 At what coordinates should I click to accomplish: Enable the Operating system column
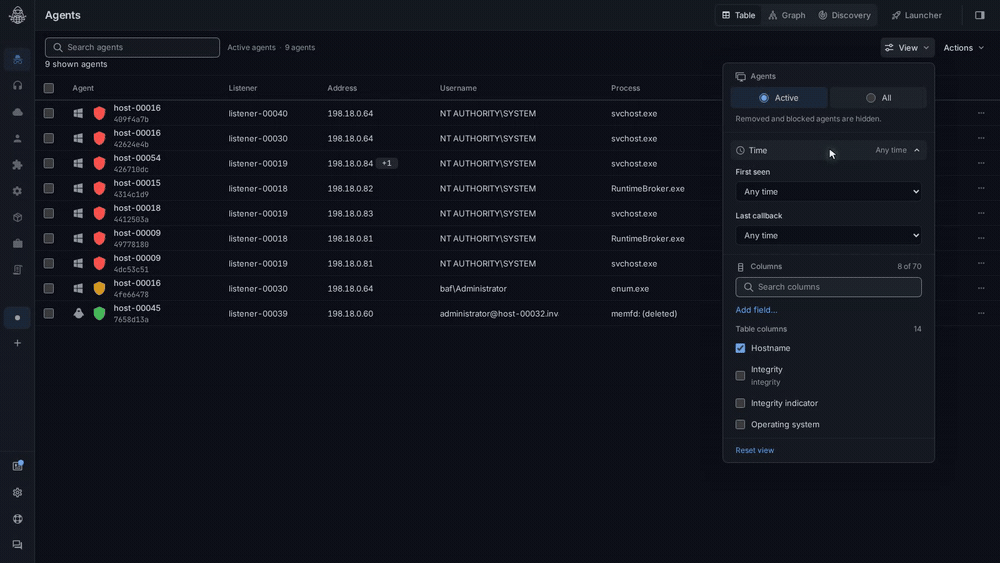tap(740, 424)
